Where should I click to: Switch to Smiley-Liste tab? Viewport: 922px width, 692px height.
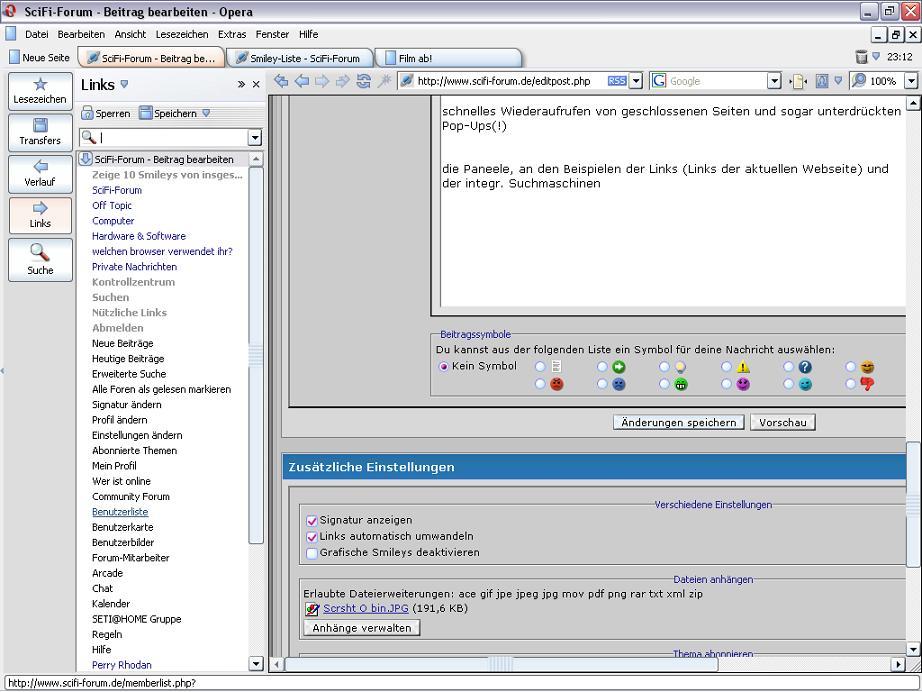click(x=300, y=58)
